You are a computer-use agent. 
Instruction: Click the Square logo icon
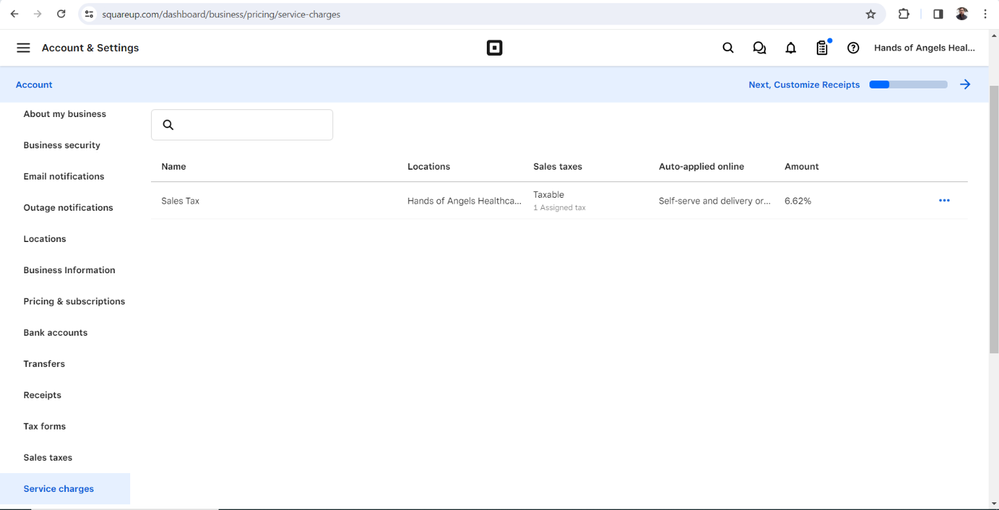point(494,48)
